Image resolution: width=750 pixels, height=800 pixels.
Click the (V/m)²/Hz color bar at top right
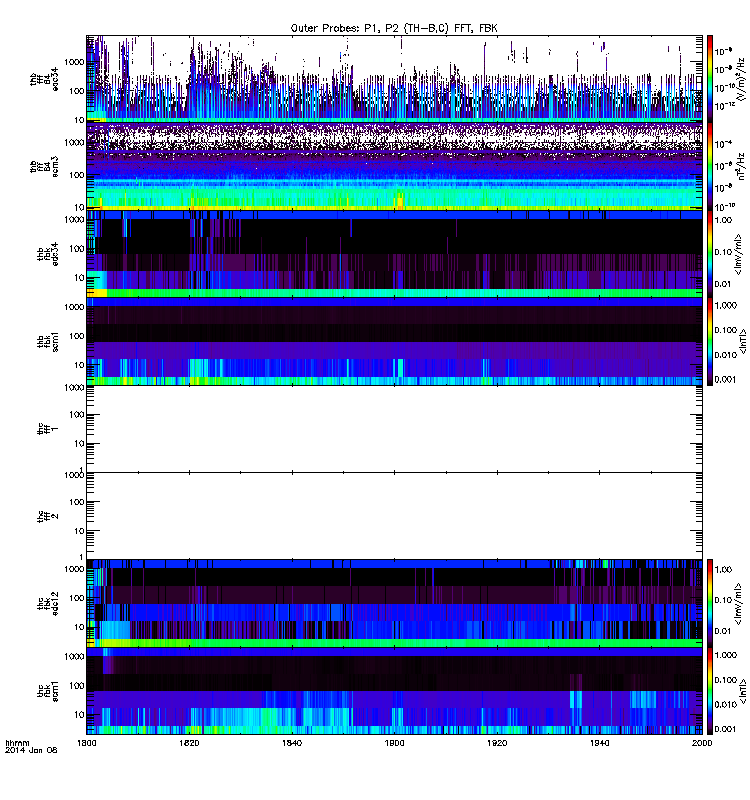coord(709,78)
